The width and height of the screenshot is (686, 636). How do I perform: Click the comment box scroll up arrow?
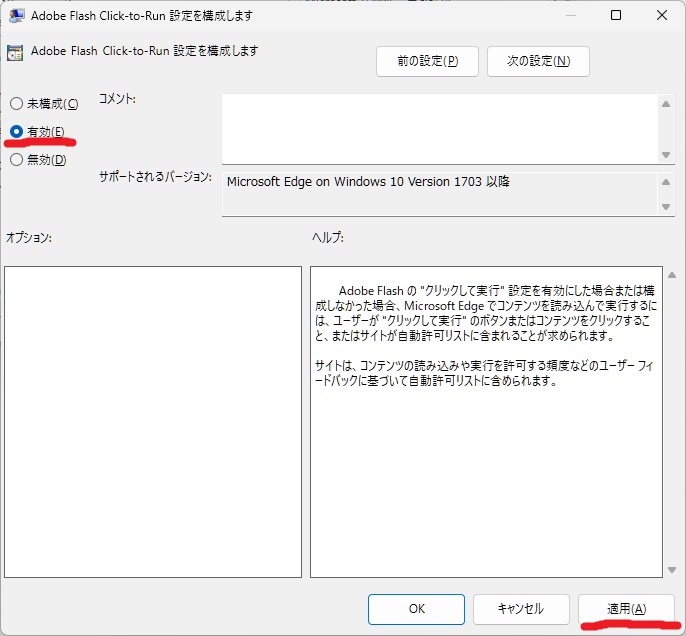667,104
